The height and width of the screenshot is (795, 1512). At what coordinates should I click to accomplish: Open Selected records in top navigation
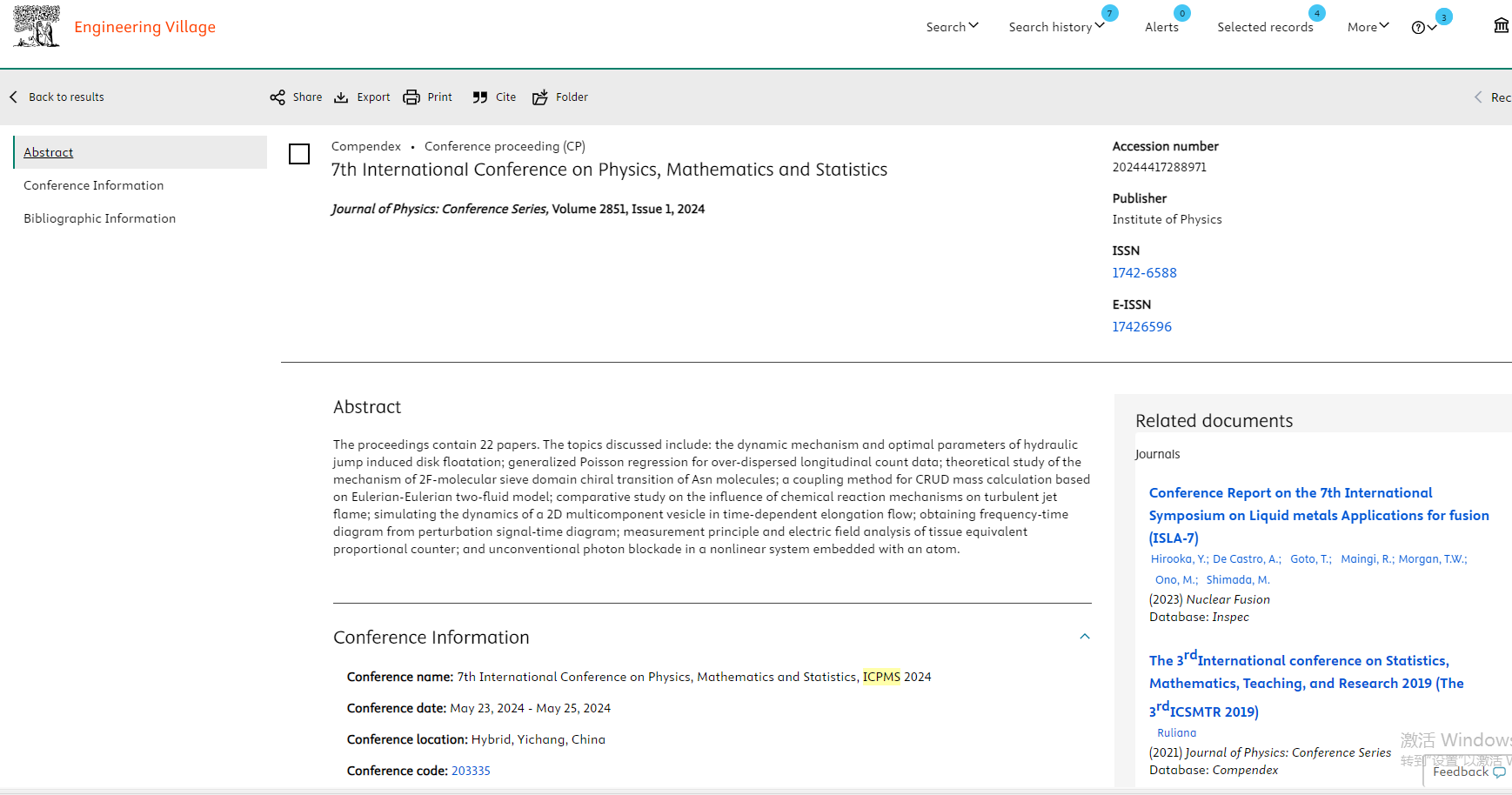[x=1265, y=27]
